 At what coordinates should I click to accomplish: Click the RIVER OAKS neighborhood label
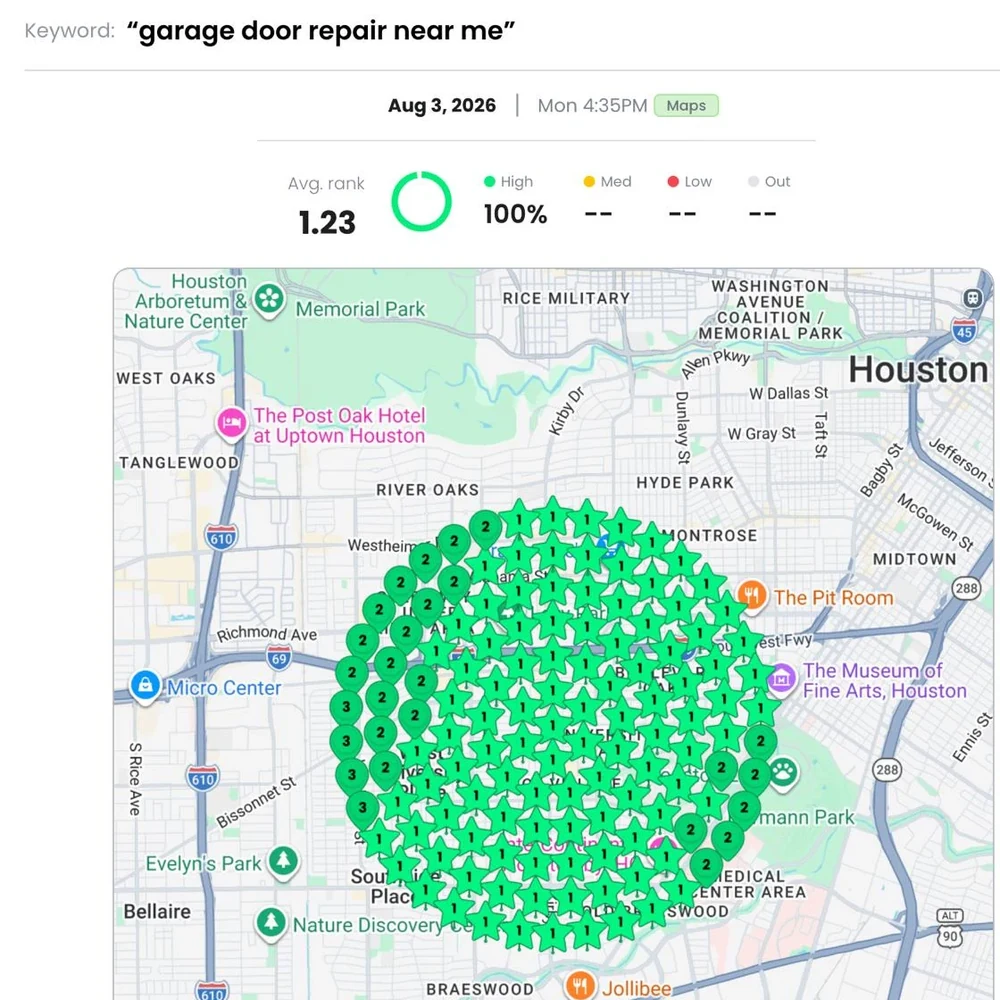tap(427, 490)
